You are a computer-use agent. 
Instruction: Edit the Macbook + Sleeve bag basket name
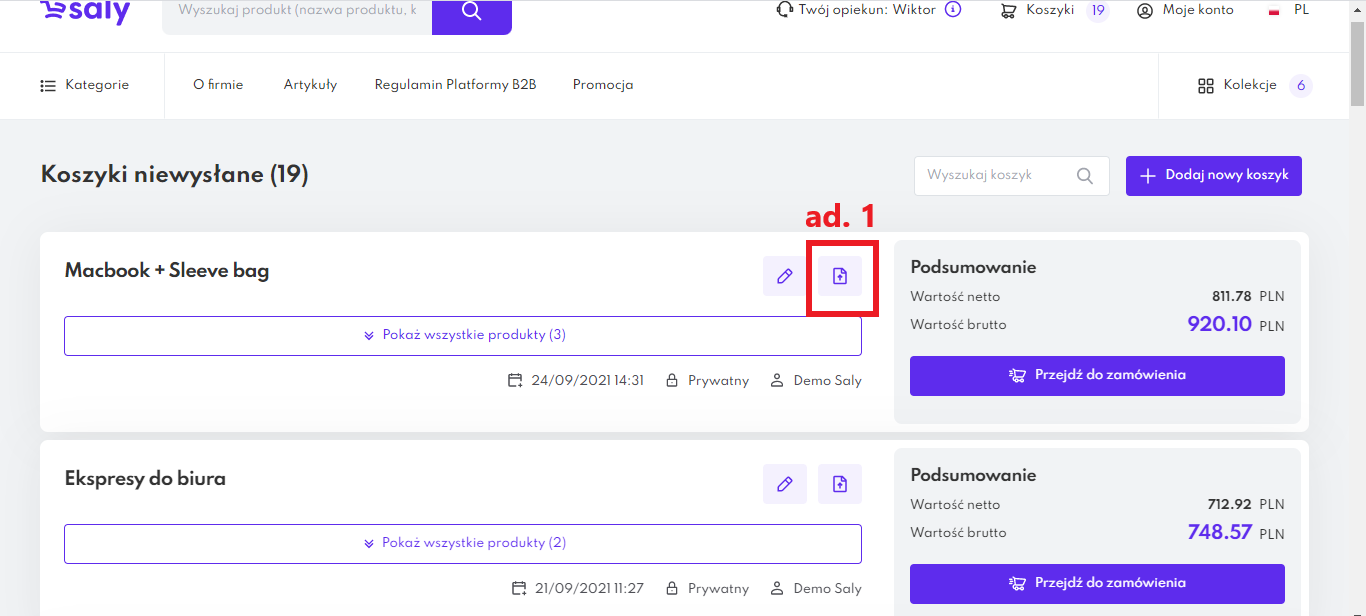point(784,276)
